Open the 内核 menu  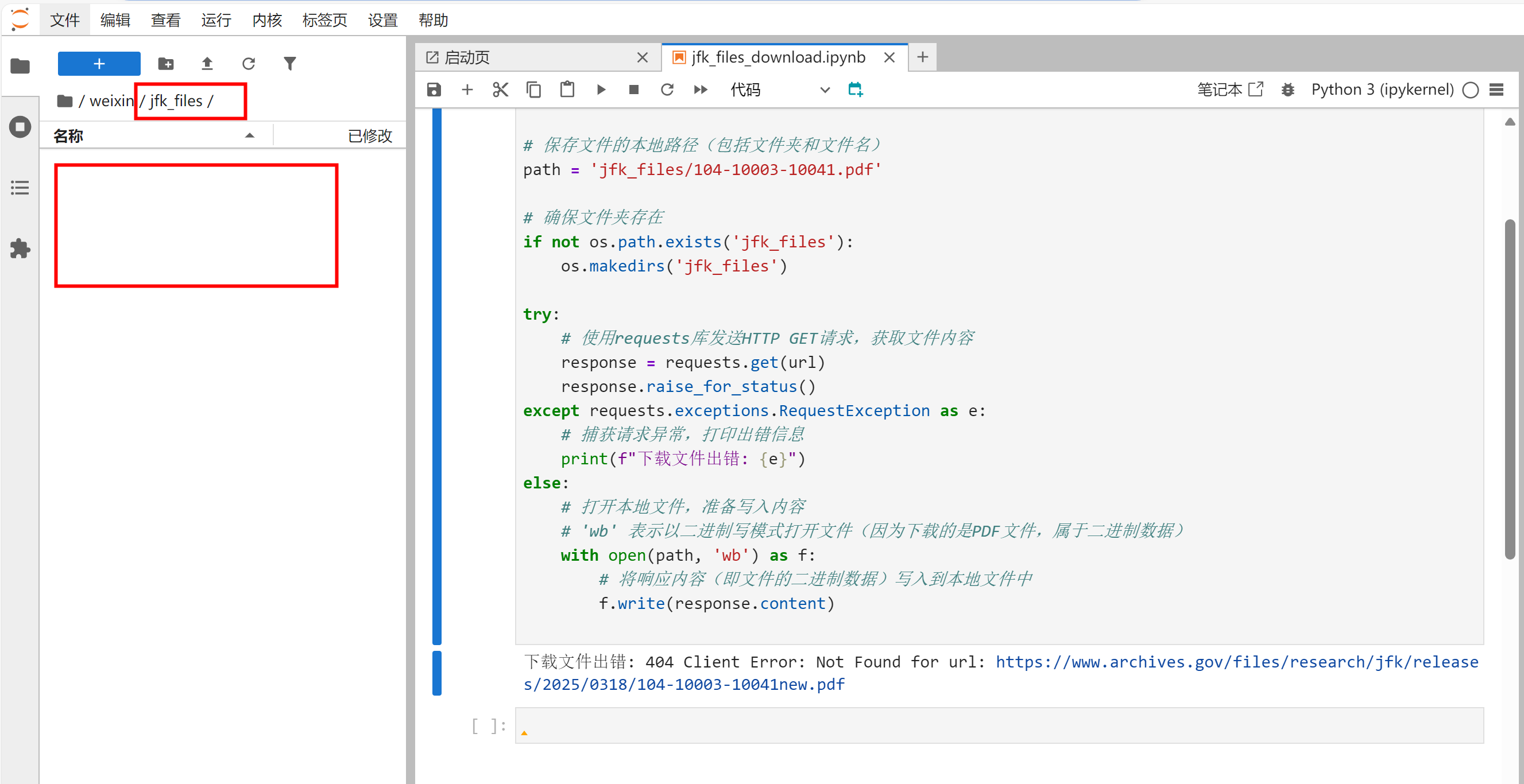(x=267, y=21)
